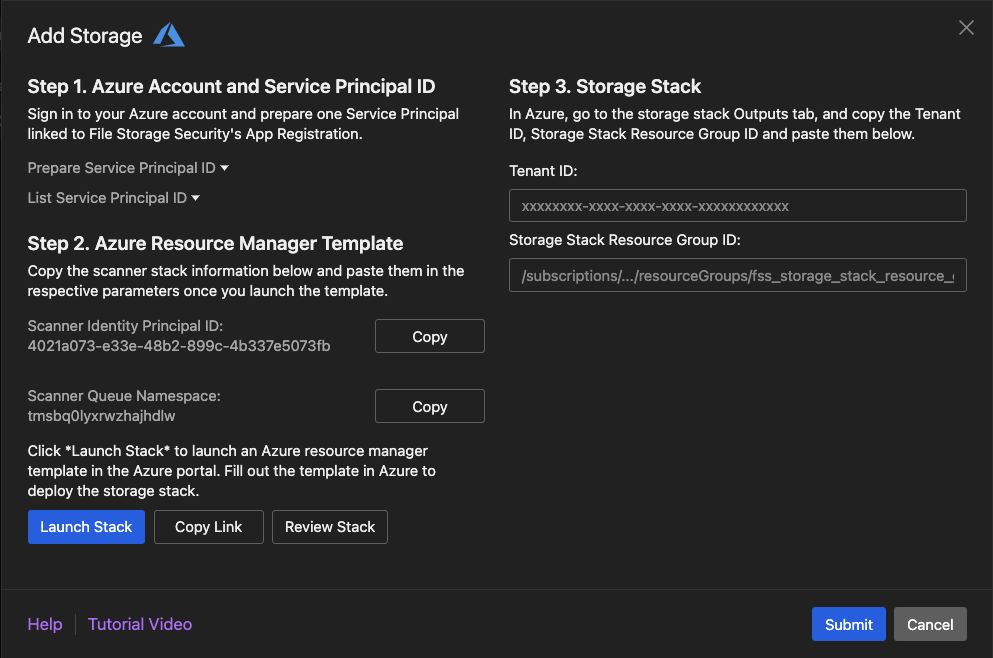Viewport: 993px width, 658px height.
Task: Click the Azure logo icon
Action: click(x=168, y=36)
